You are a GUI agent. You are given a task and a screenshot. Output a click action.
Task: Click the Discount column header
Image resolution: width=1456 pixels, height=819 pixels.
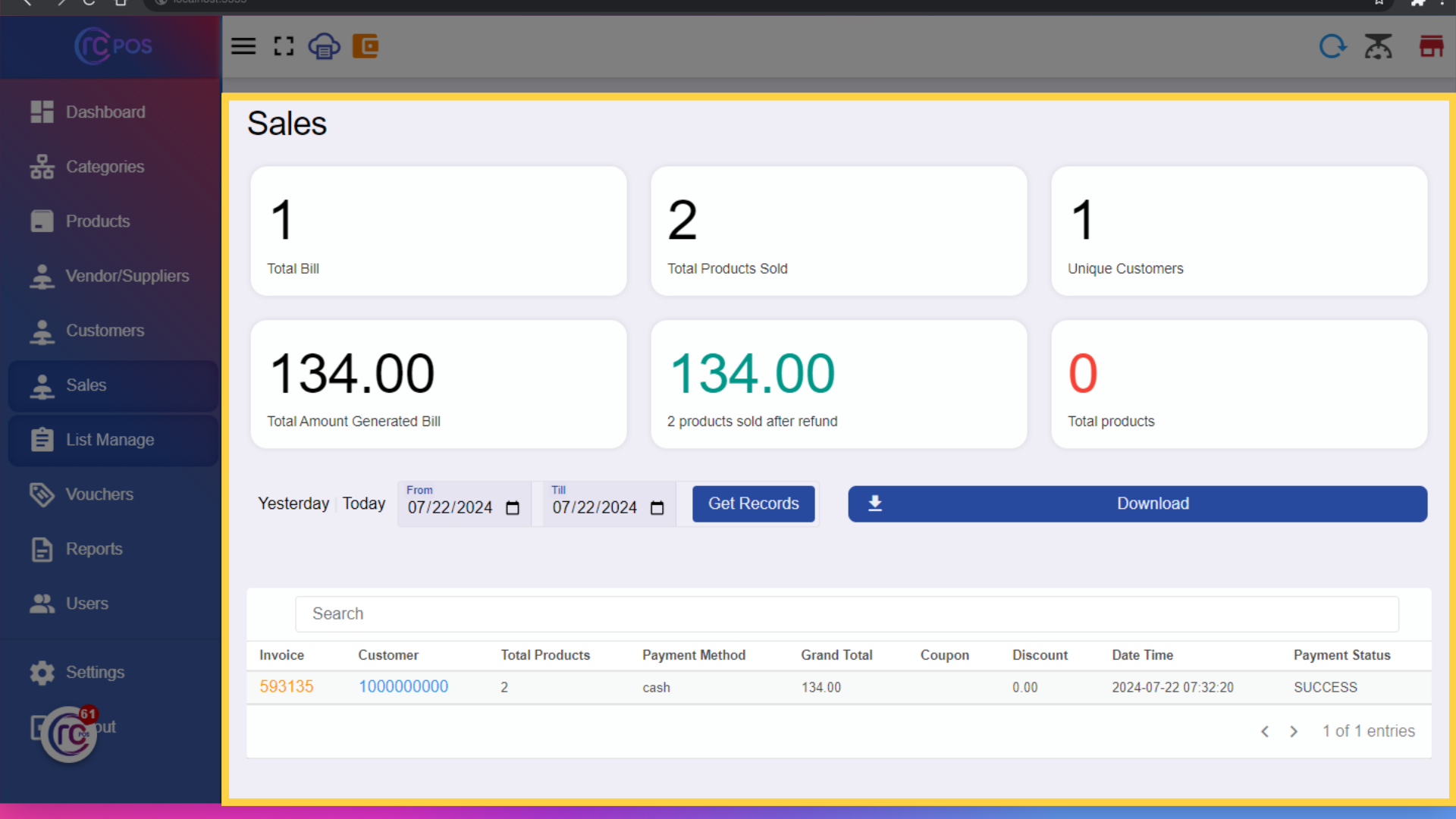click(x=1040, y=655)
